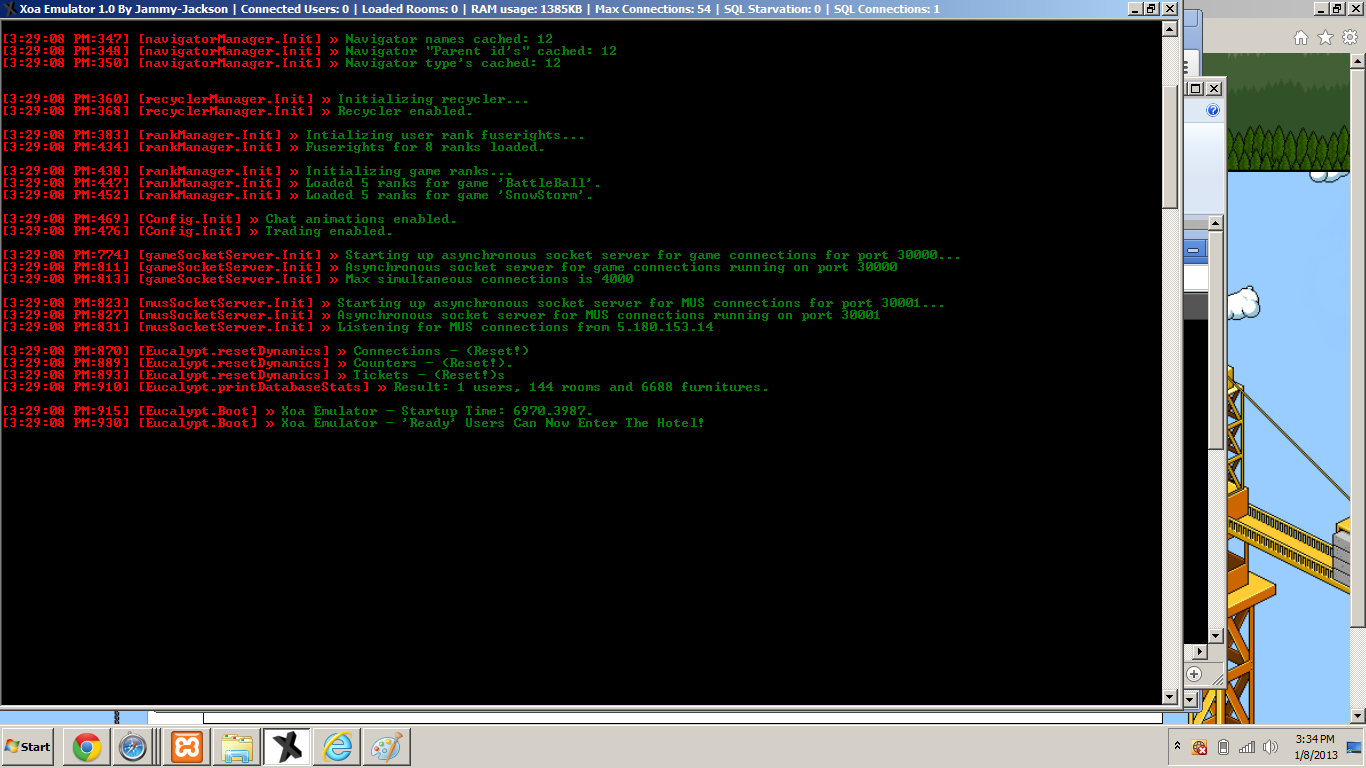Click the Start button

click(x=27, y=747)
